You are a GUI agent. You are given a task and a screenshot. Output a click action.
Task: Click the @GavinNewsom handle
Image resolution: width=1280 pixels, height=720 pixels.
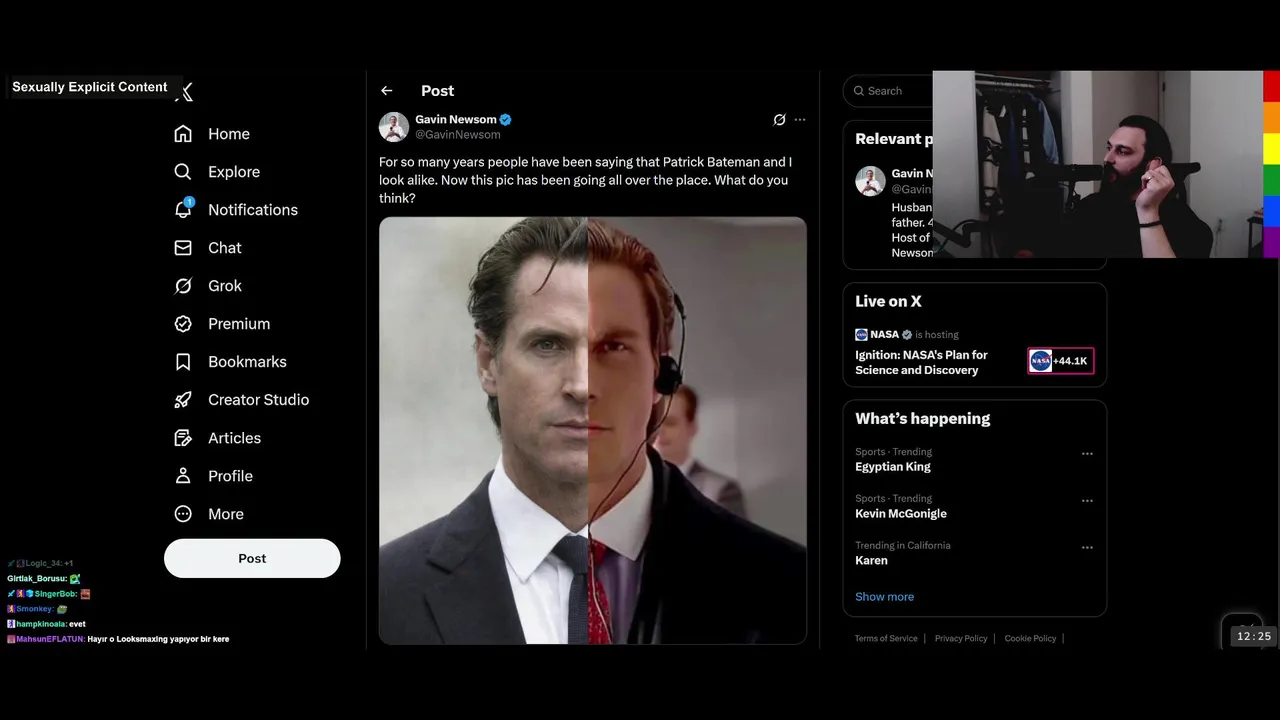tap(458, 135)
